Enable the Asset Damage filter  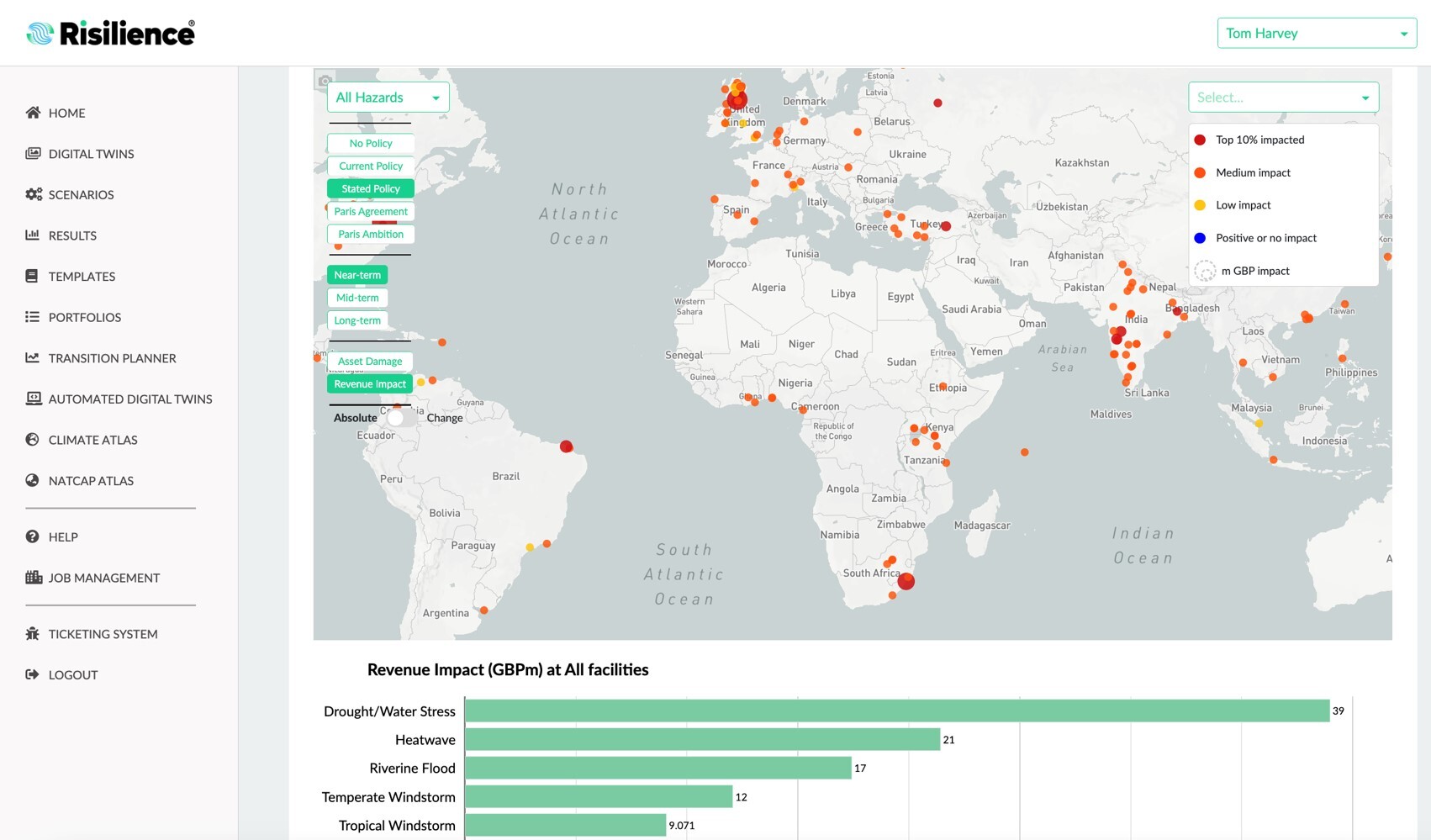370,361
